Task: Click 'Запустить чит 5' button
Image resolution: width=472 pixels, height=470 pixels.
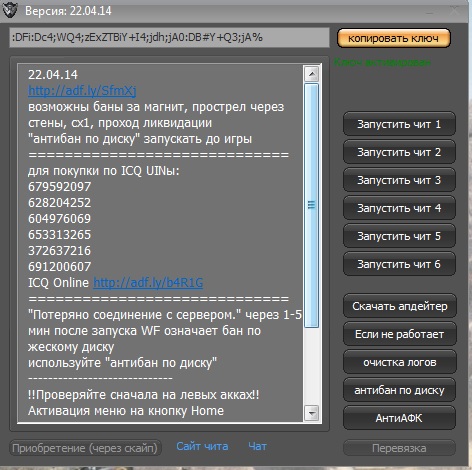Action: click(399, 236)
